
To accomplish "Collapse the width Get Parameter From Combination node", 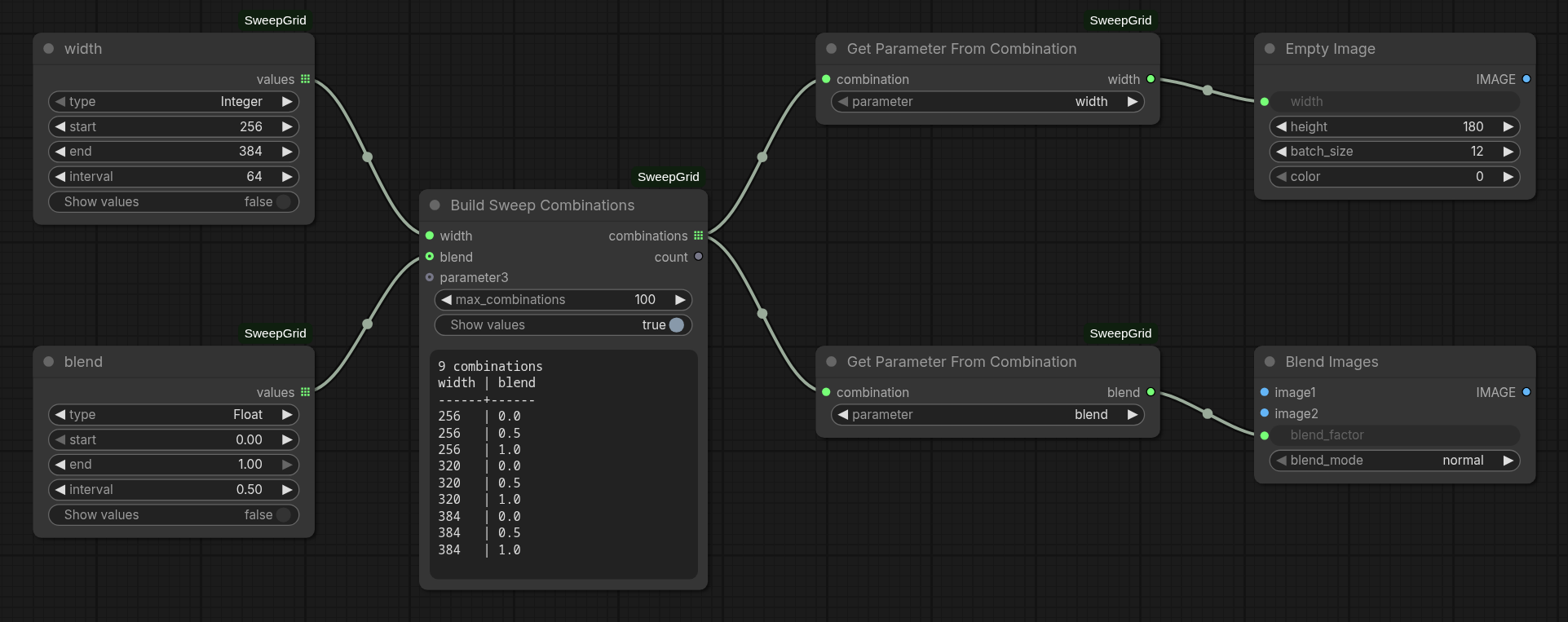I will click(x=832, y=49).
